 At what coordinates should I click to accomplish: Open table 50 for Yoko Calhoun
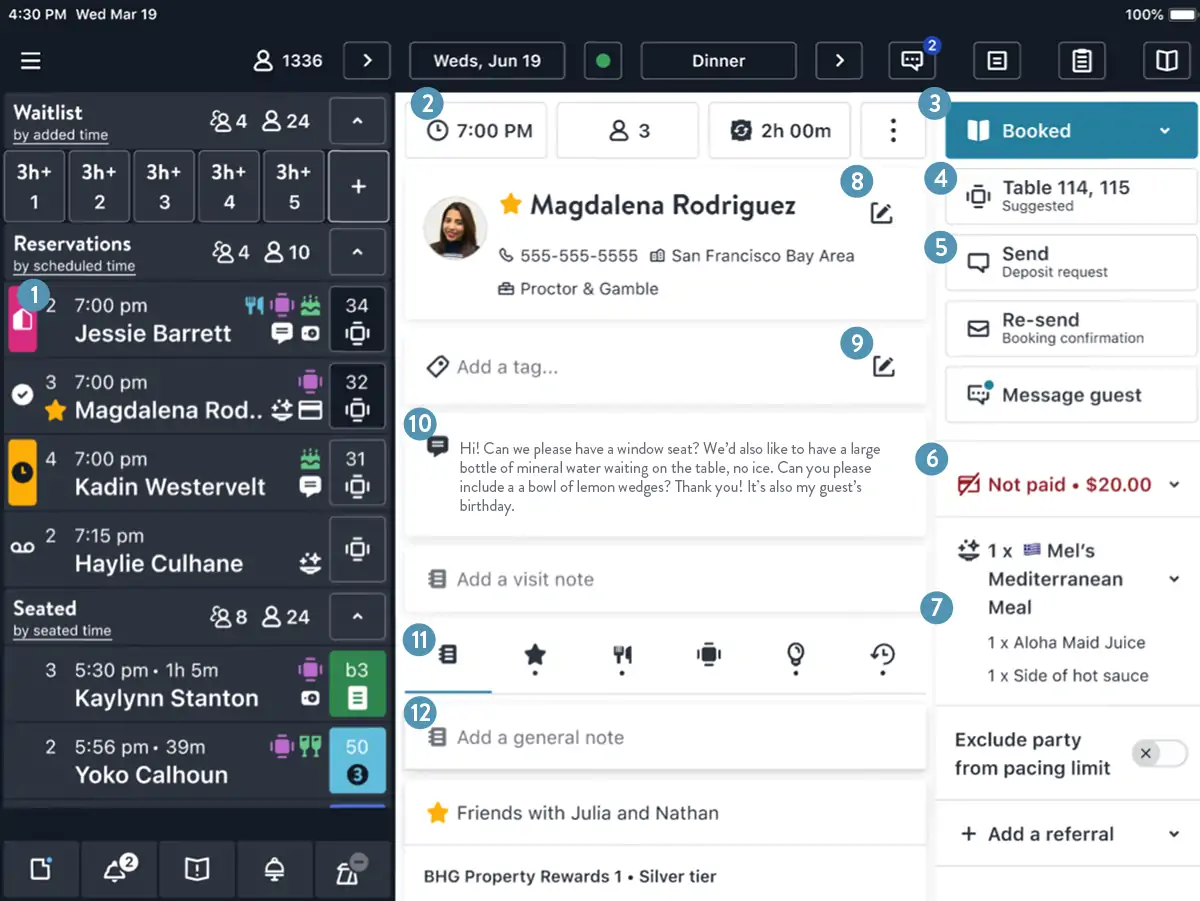tap(357, 761)
